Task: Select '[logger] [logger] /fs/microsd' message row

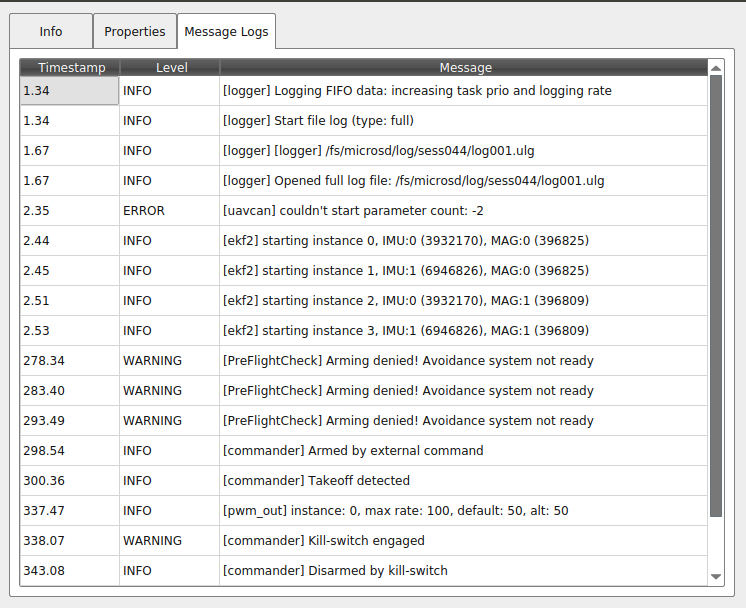Action: point(463,151)
